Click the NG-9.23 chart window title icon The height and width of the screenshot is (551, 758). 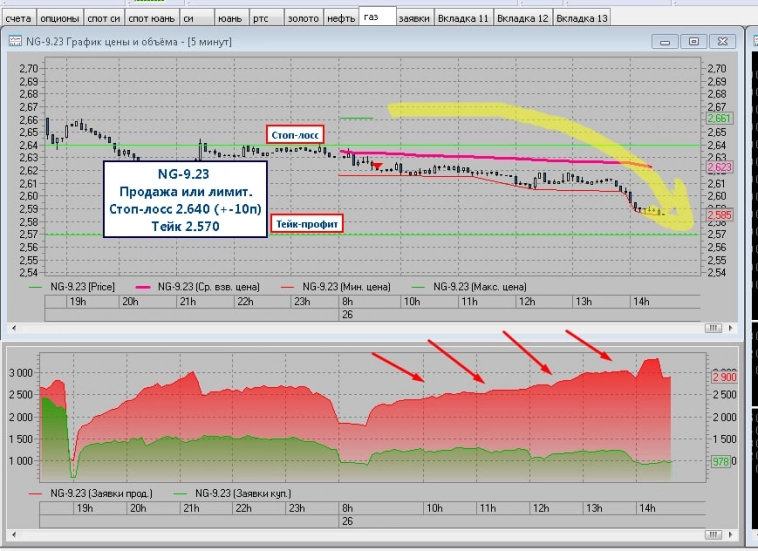pos(15,41)
